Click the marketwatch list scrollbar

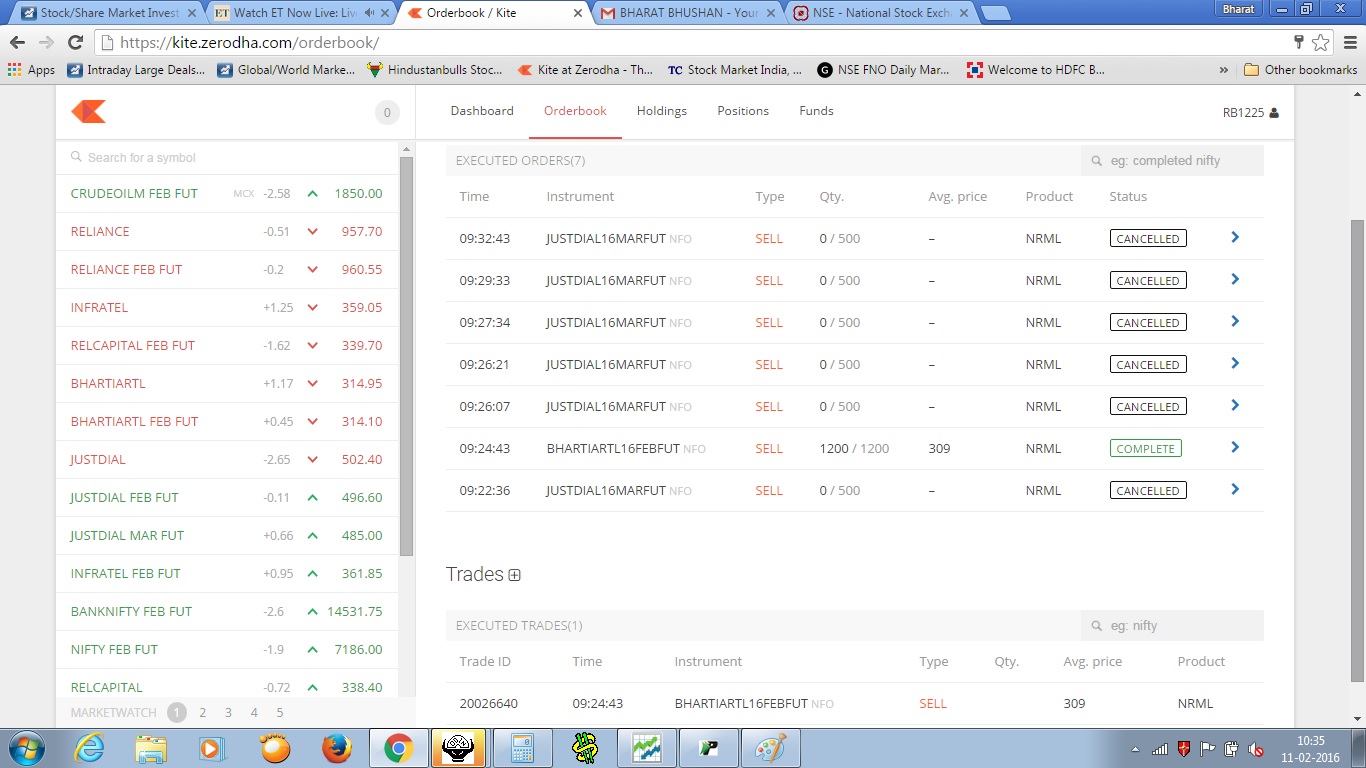pyautogui.click(x=406, y=356)
